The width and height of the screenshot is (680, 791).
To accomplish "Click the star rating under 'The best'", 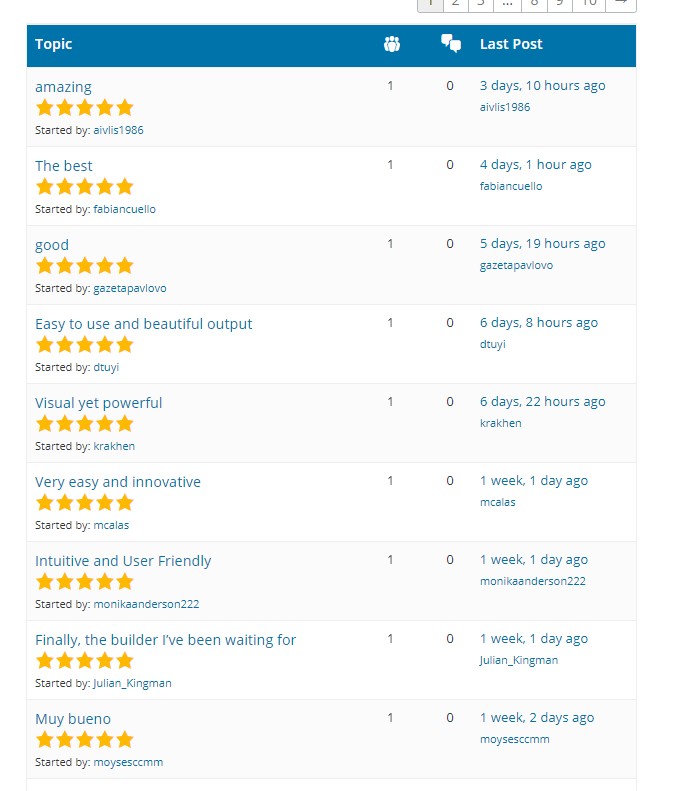I will point(84,187).
